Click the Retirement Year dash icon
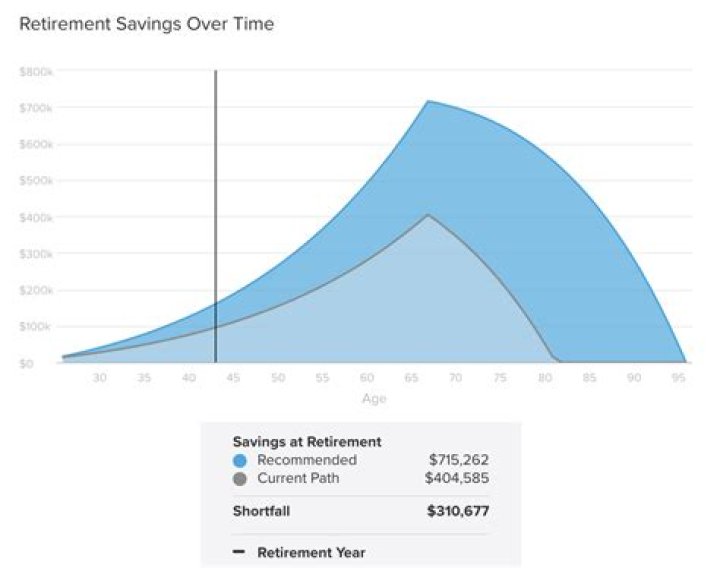Image resolution: width=720 pixels, height=568 pixels. coord(239,552)
